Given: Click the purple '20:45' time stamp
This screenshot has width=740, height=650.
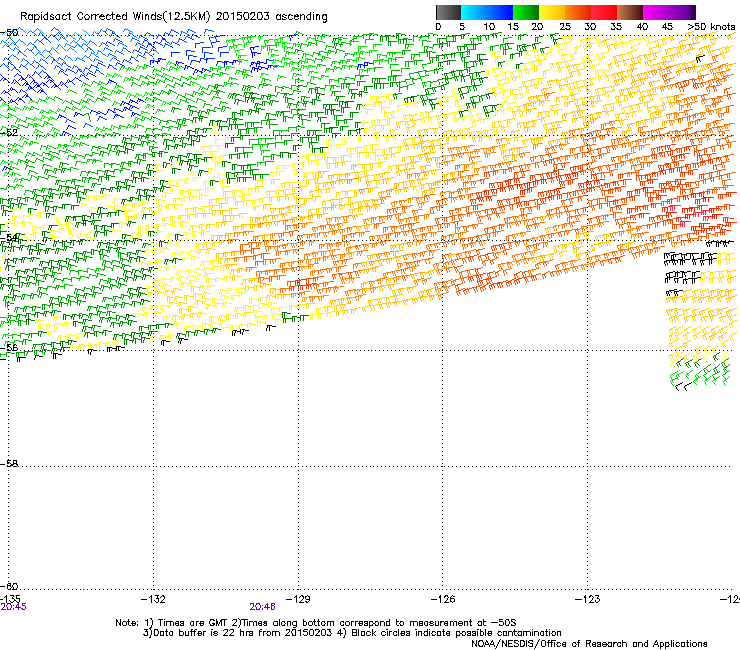Looking at the screenshot, I should coord(14,607).
